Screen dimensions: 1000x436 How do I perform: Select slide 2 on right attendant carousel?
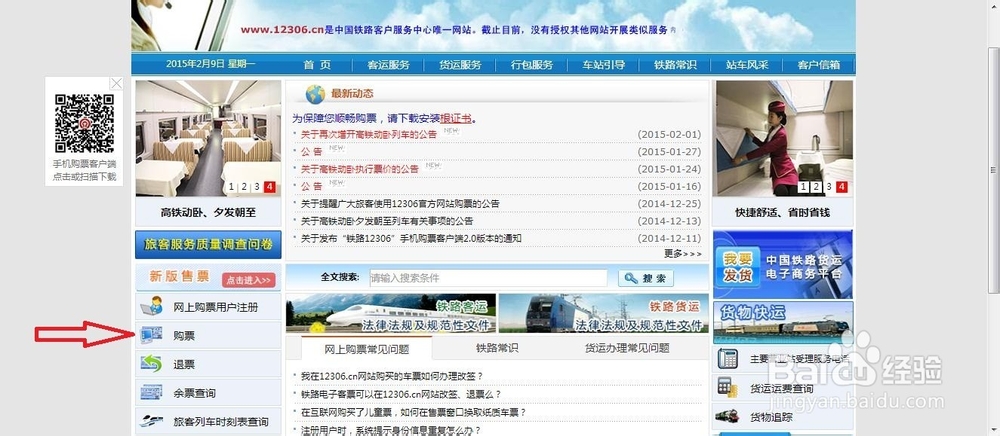(816, 187)
